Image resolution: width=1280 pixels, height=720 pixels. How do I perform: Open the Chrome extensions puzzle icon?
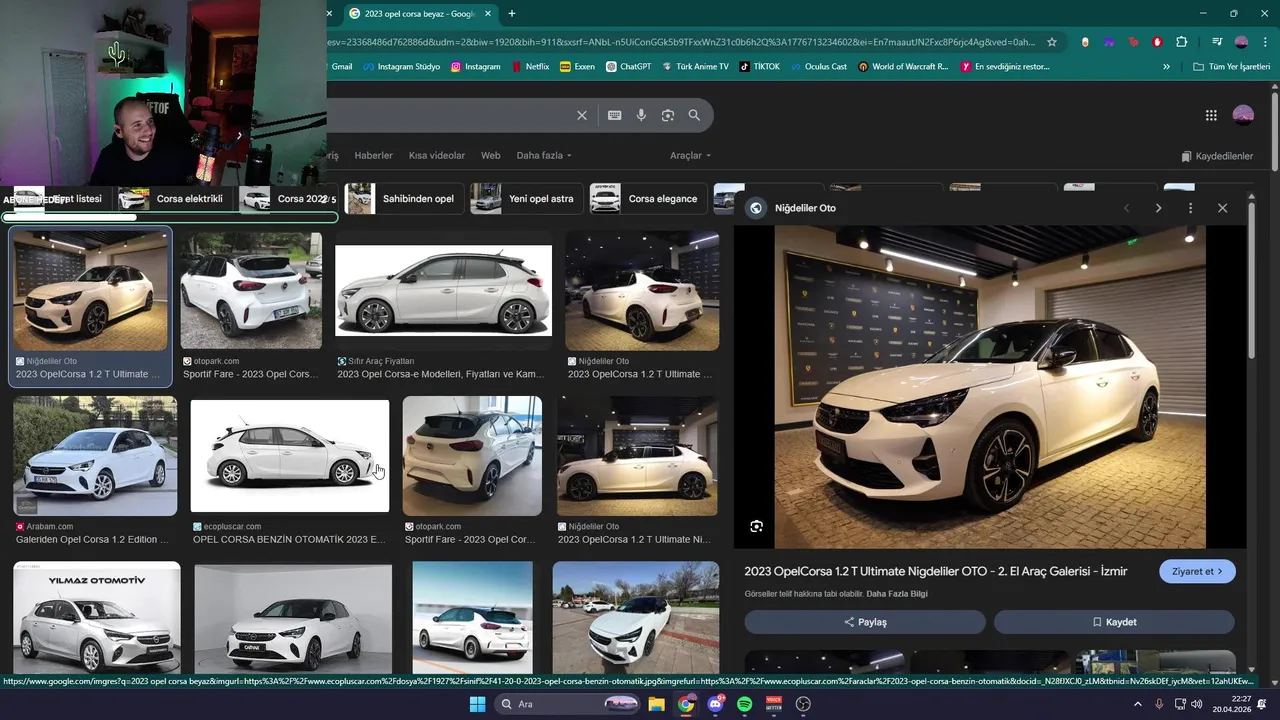coord(1182,42)
